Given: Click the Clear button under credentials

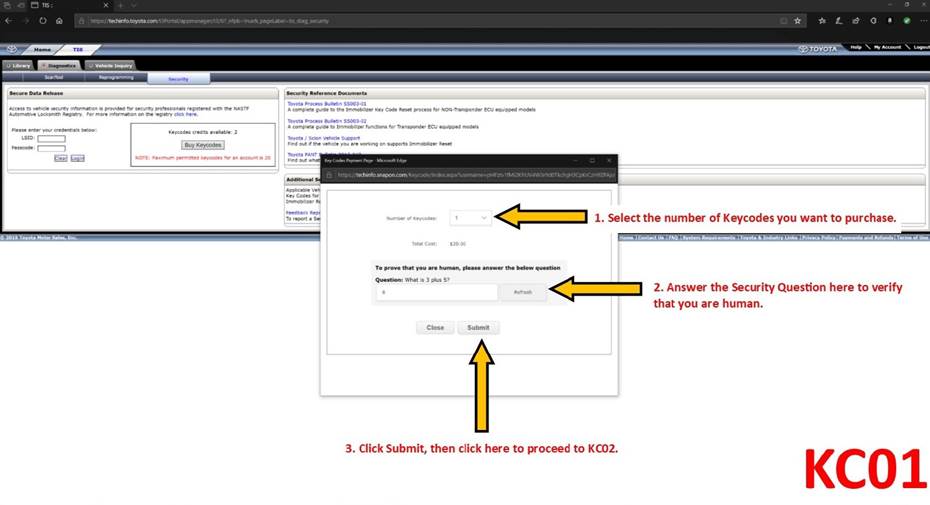Looking at the screenshot, I should click(60, 158).
